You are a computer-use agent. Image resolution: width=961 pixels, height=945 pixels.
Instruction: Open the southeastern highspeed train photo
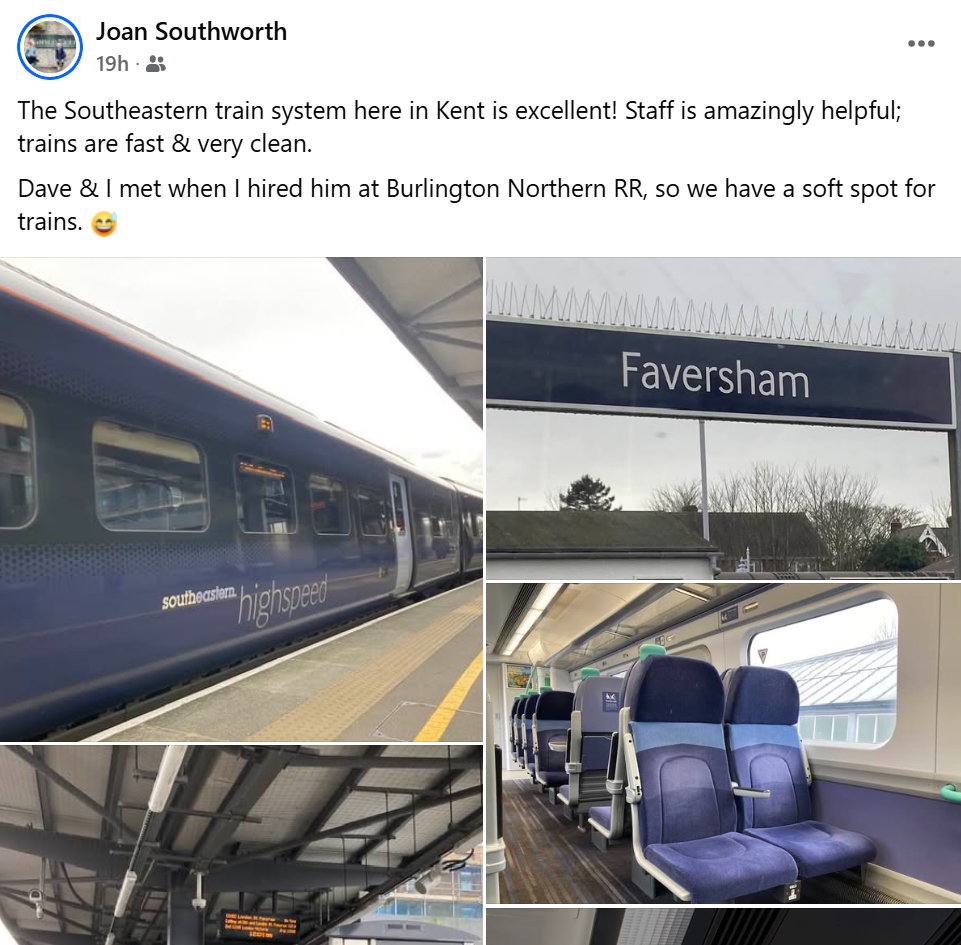pyautogui.click(x=241, y=499)
